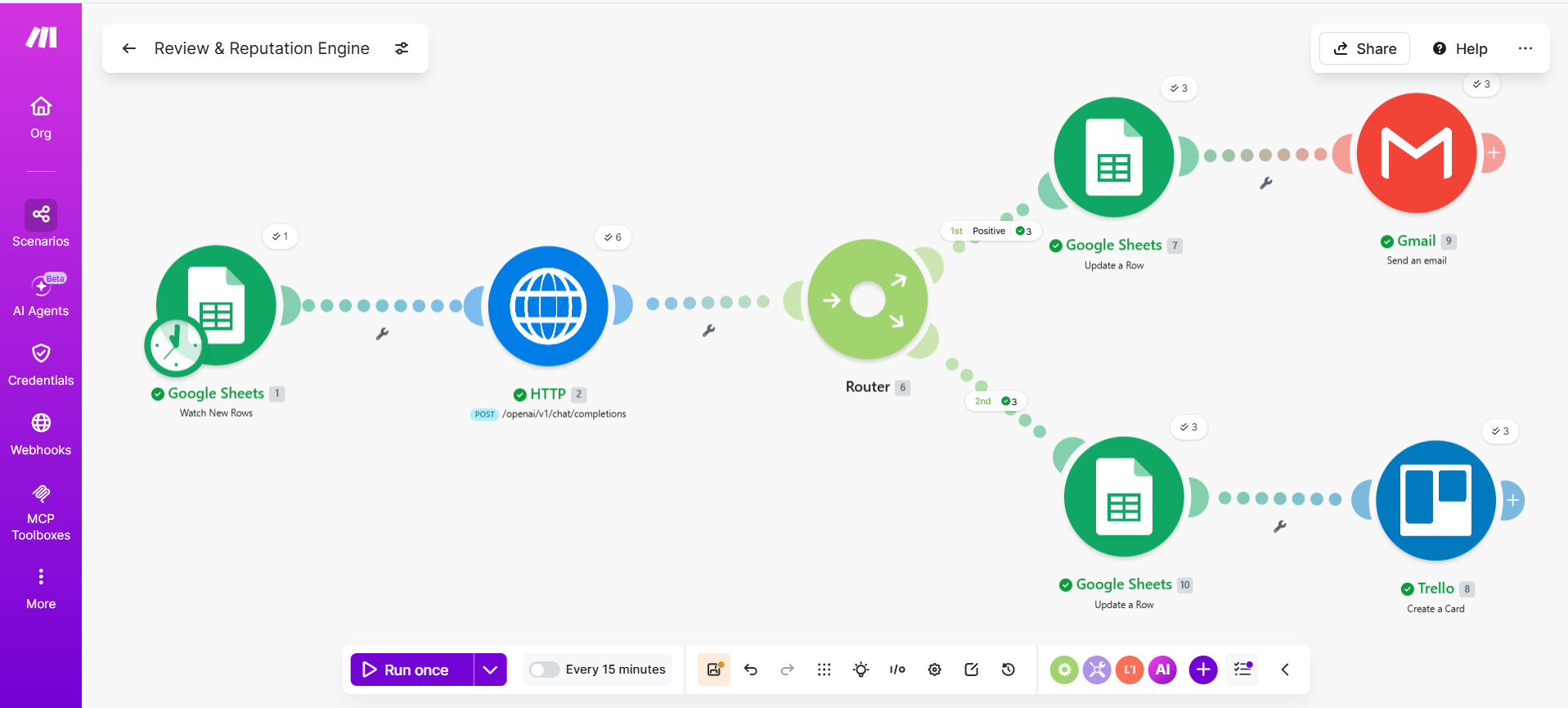Go back using the left arrow
1568x708 pixels.
pos(128,48)
